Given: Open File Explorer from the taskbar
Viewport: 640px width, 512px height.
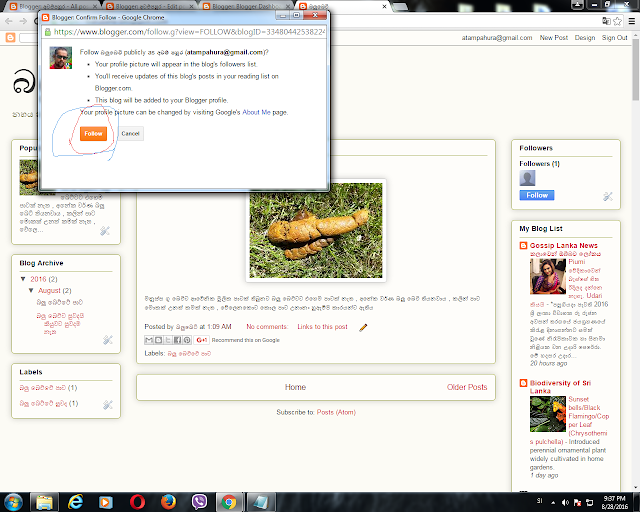Looking at the screenshot, I should pos(44,502).
